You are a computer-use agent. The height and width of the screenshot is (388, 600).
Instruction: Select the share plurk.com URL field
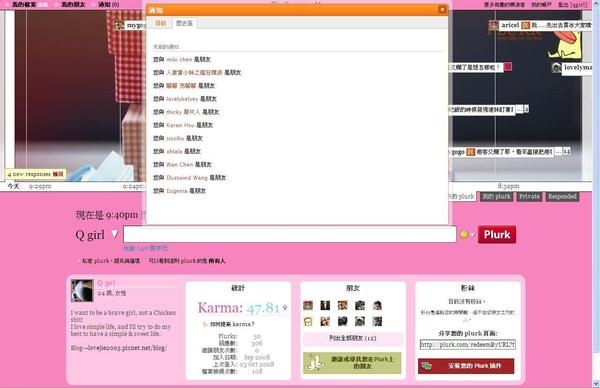click(x=468, y=344)
